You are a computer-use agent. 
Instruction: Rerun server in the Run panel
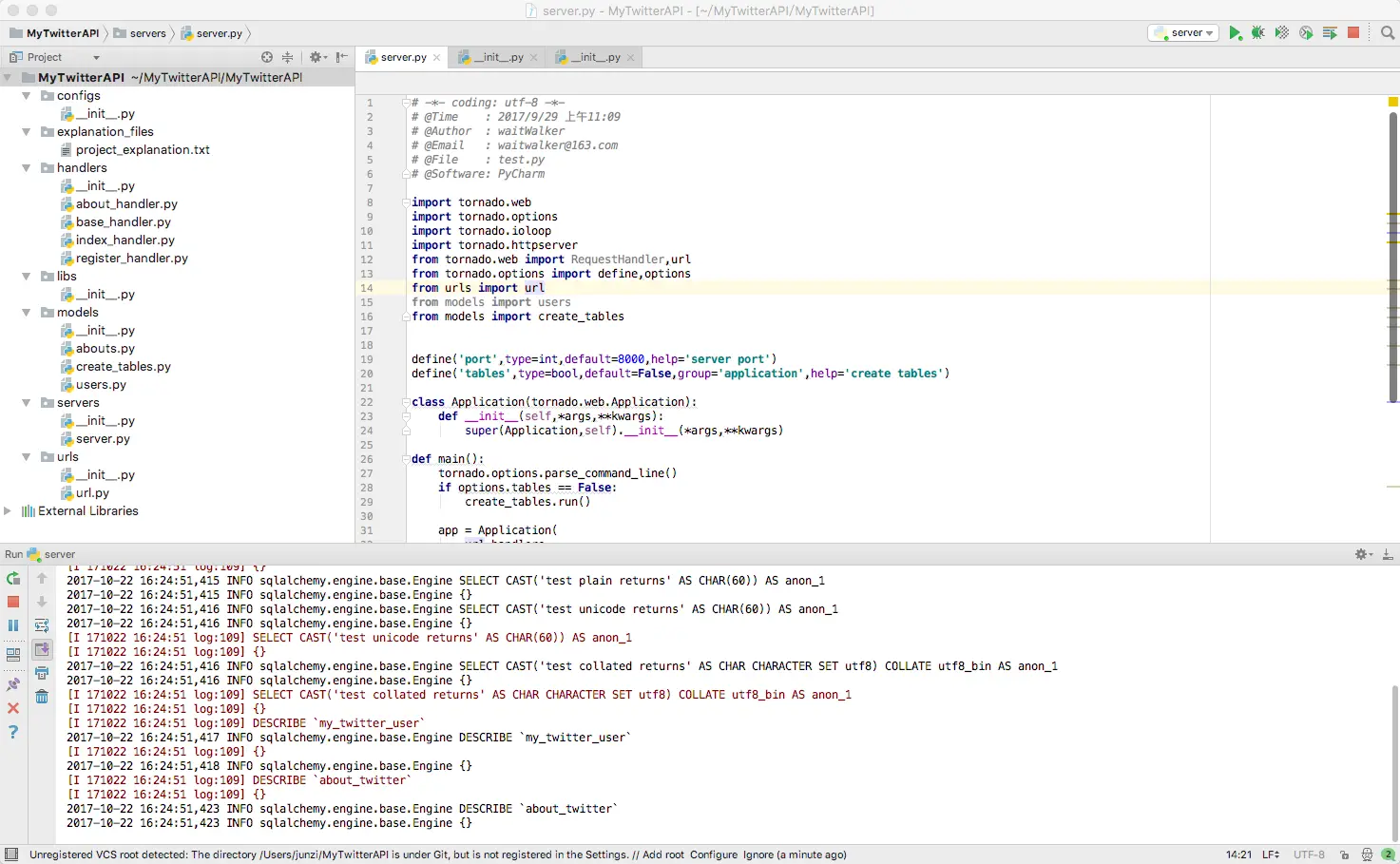pos(13,578)
